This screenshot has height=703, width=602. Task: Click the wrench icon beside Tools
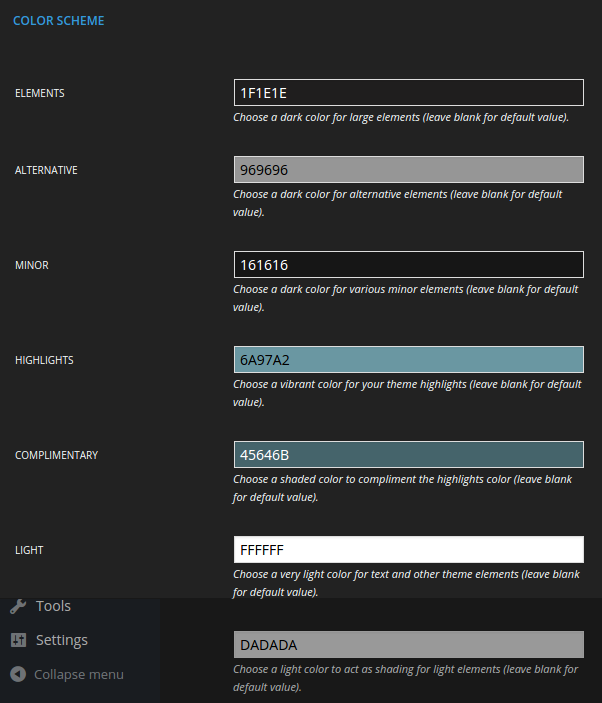[x=18, y=606]
